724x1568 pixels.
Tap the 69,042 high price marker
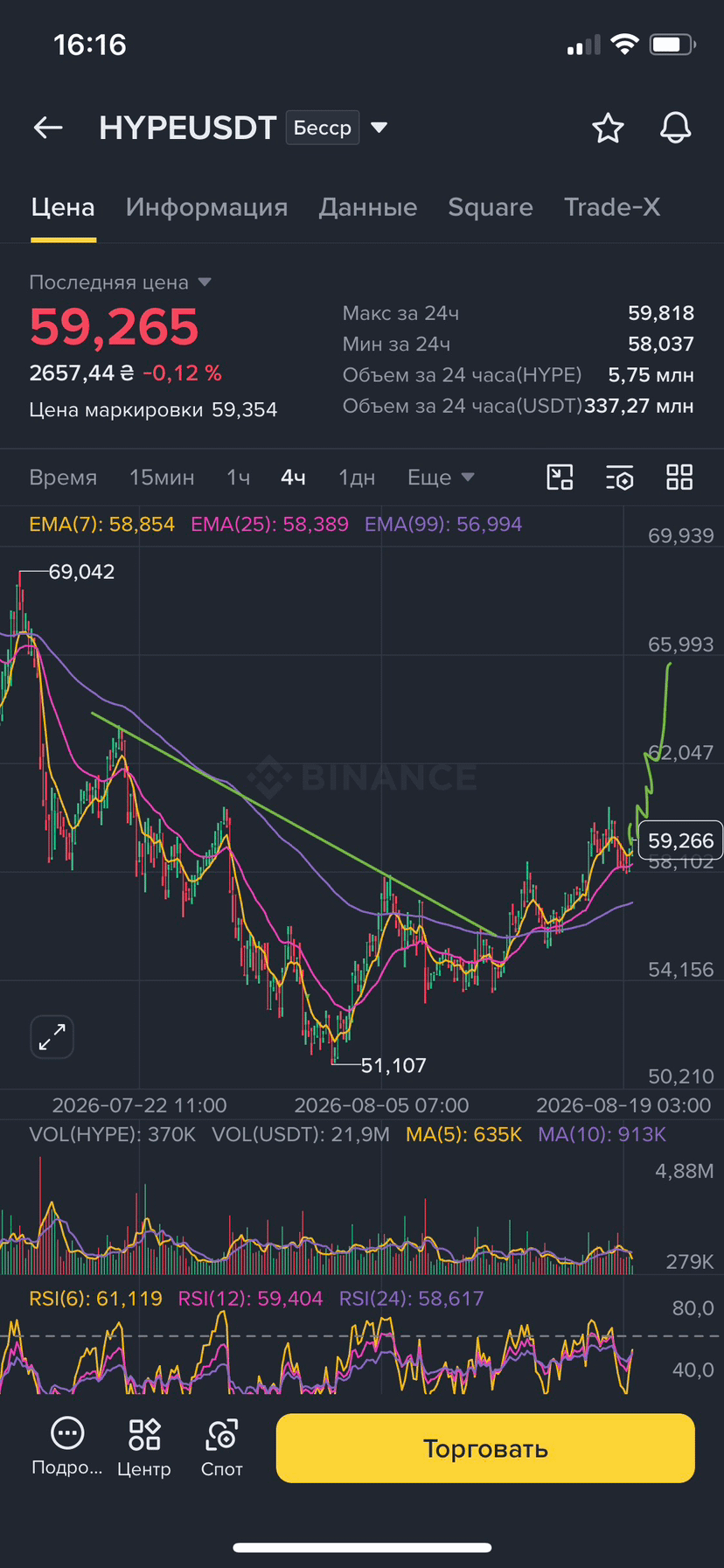81,572
